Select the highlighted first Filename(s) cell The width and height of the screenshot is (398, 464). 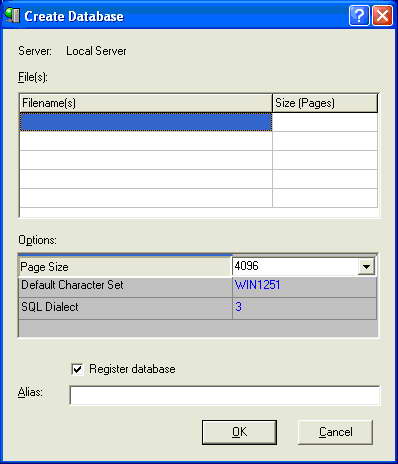(146, 122)
